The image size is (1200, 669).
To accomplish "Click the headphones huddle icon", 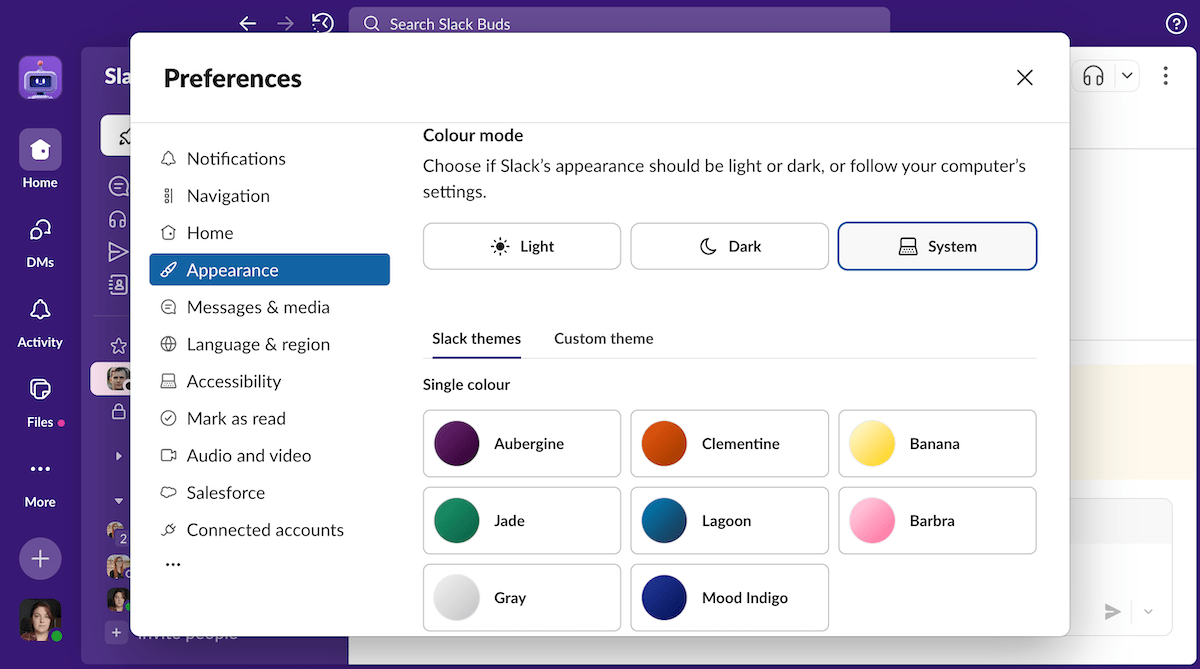I will (x=1093, y=76).
